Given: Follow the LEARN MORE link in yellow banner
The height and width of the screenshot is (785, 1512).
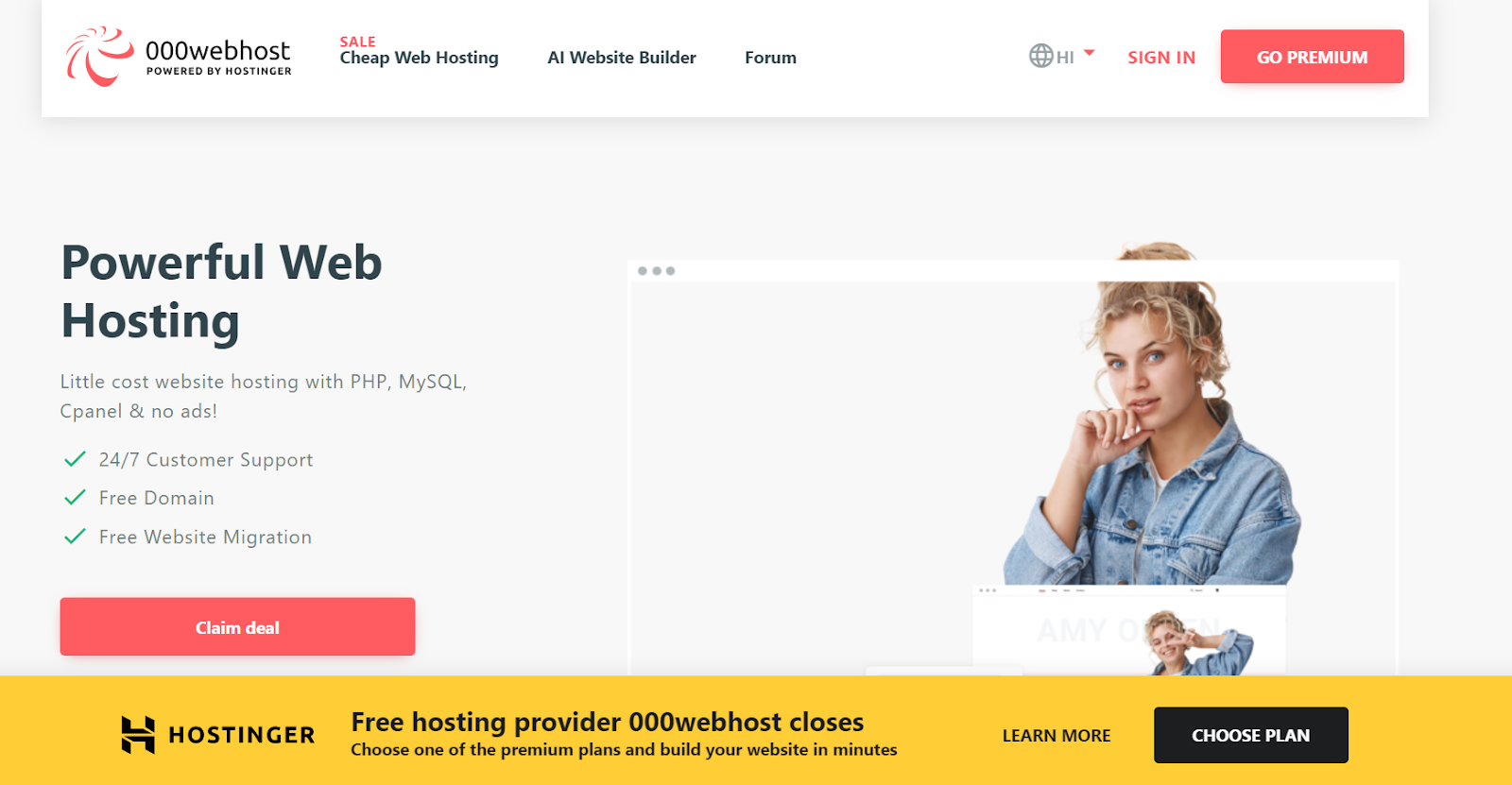Looking at the screenshot, I should [x=1057, y=735].
